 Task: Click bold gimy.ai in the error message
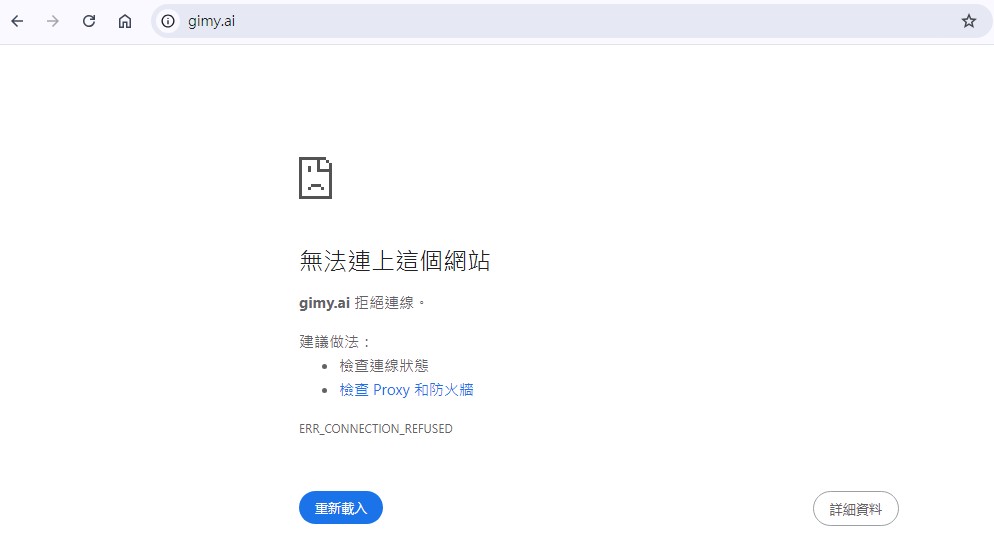point(324,303)
